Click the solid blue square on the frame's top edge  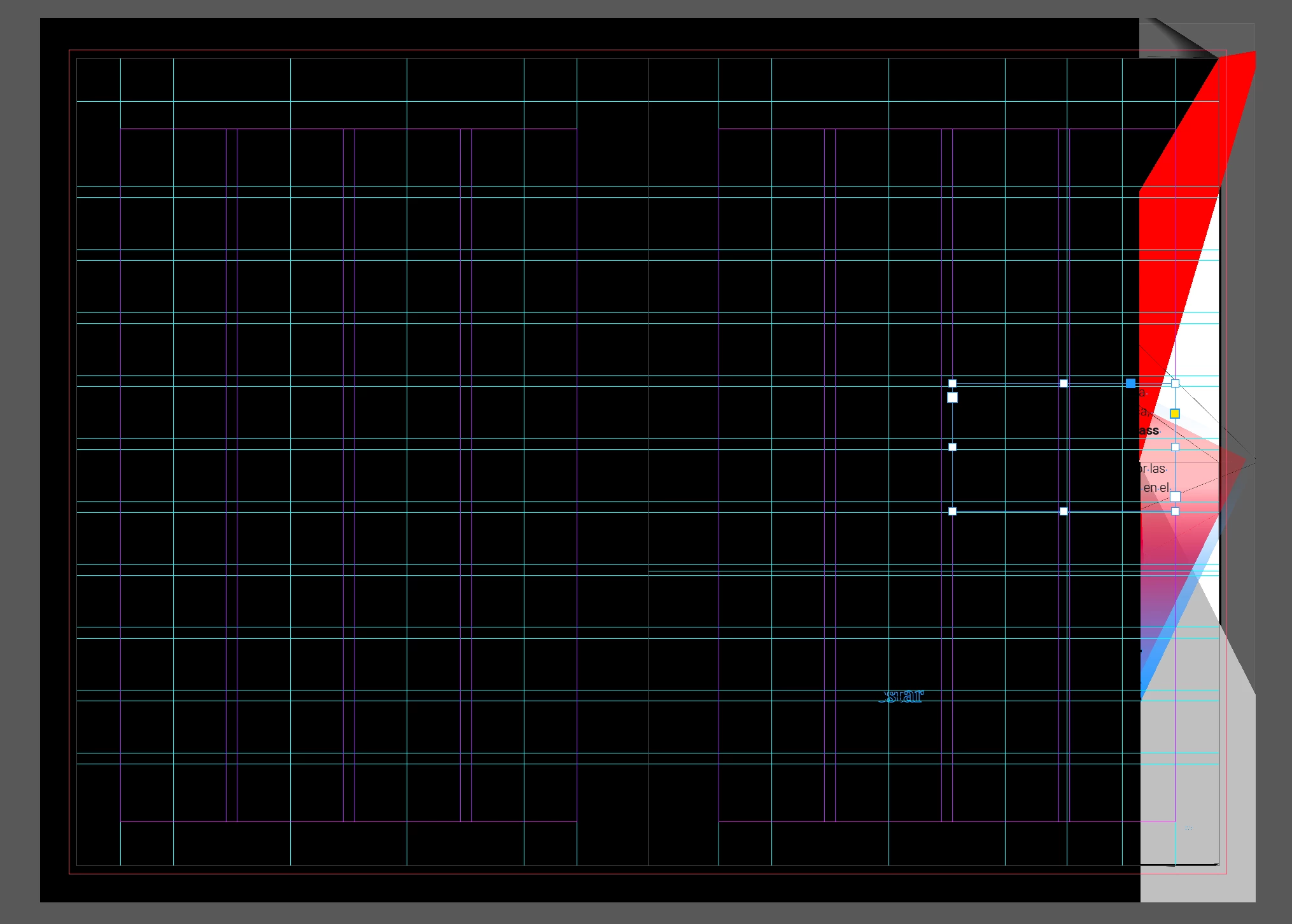1130,383
